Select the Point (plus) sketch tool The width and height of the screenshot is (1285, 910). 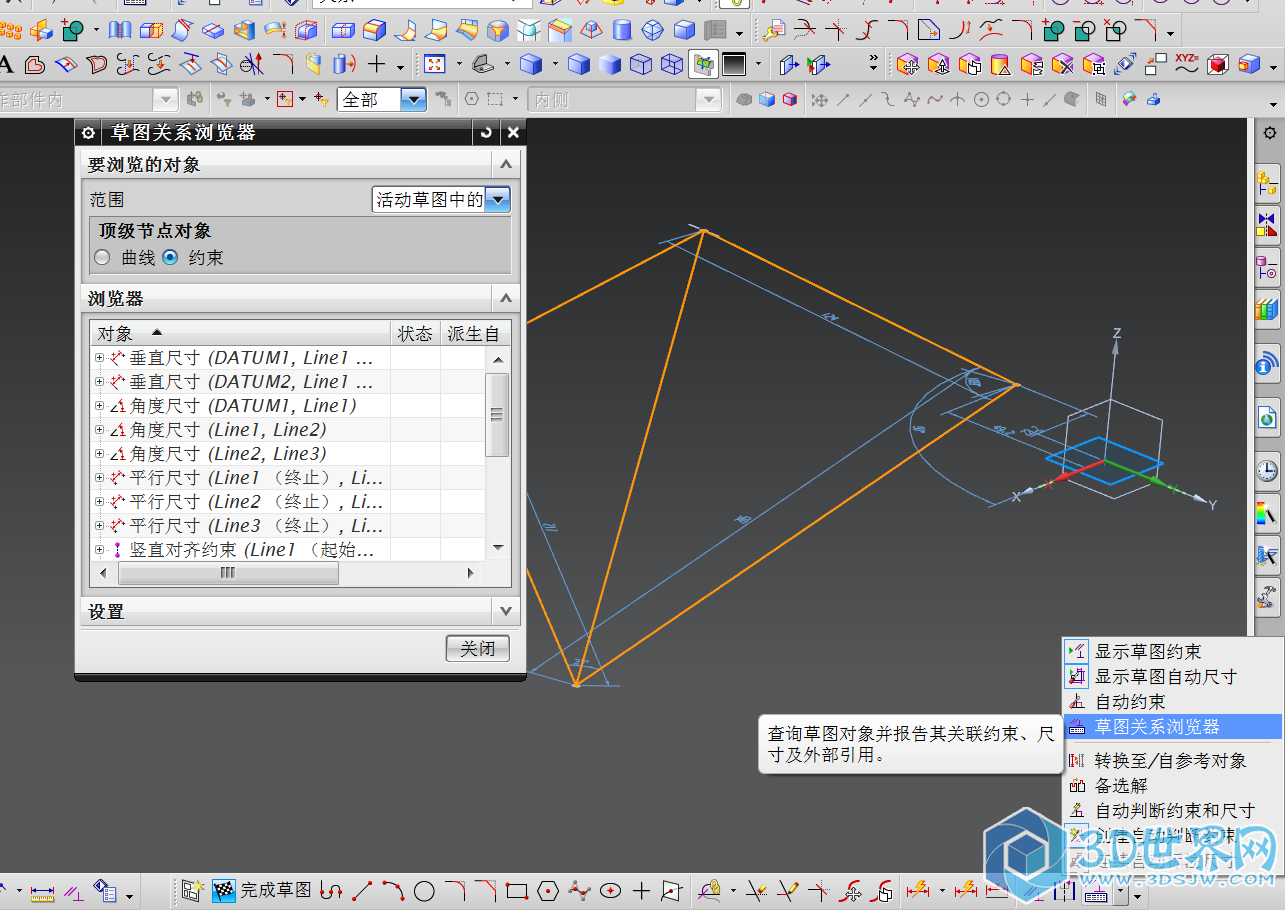coord(641,890)
